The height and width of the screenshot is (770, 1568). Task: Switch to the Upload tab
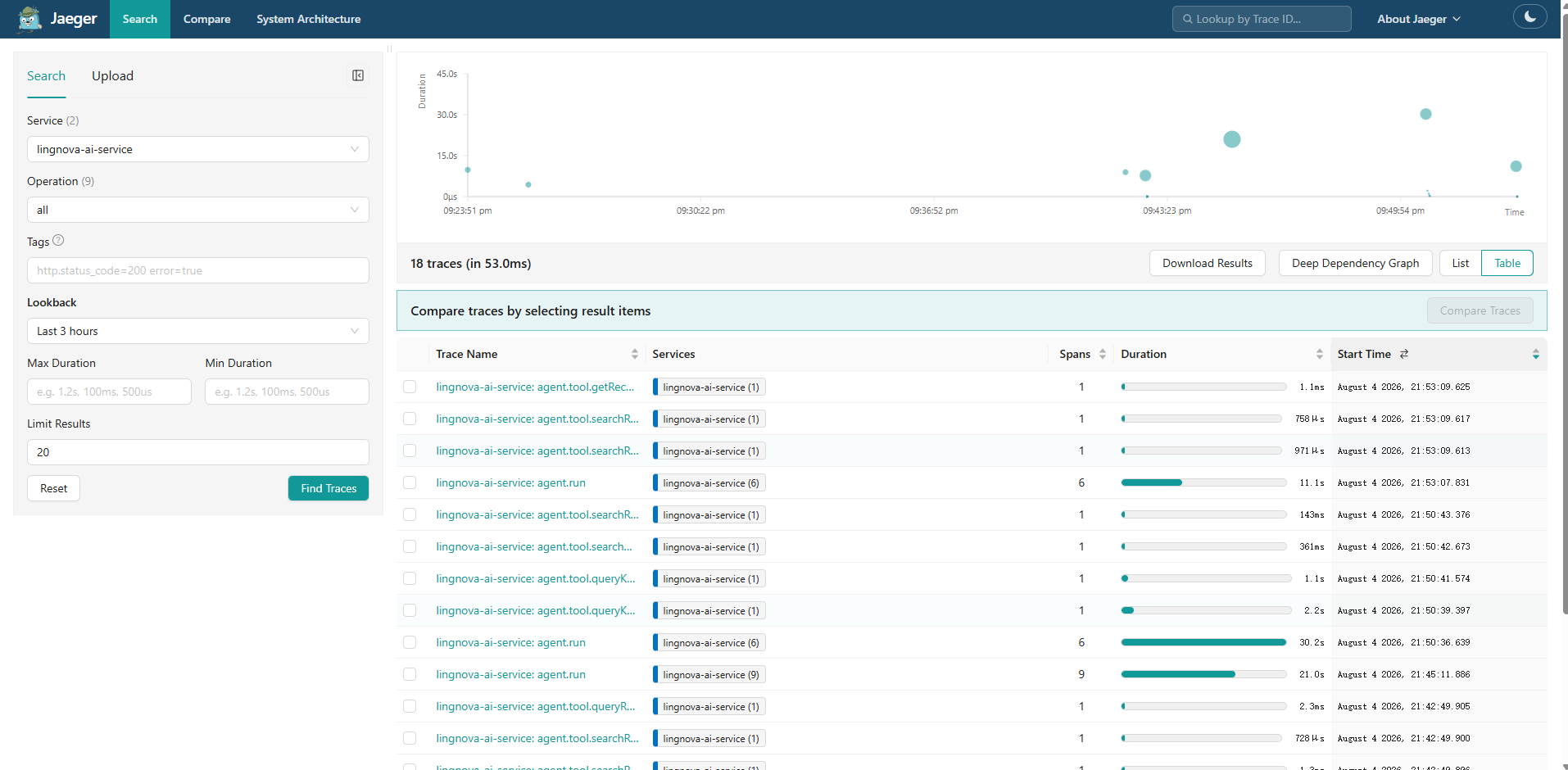112,76
